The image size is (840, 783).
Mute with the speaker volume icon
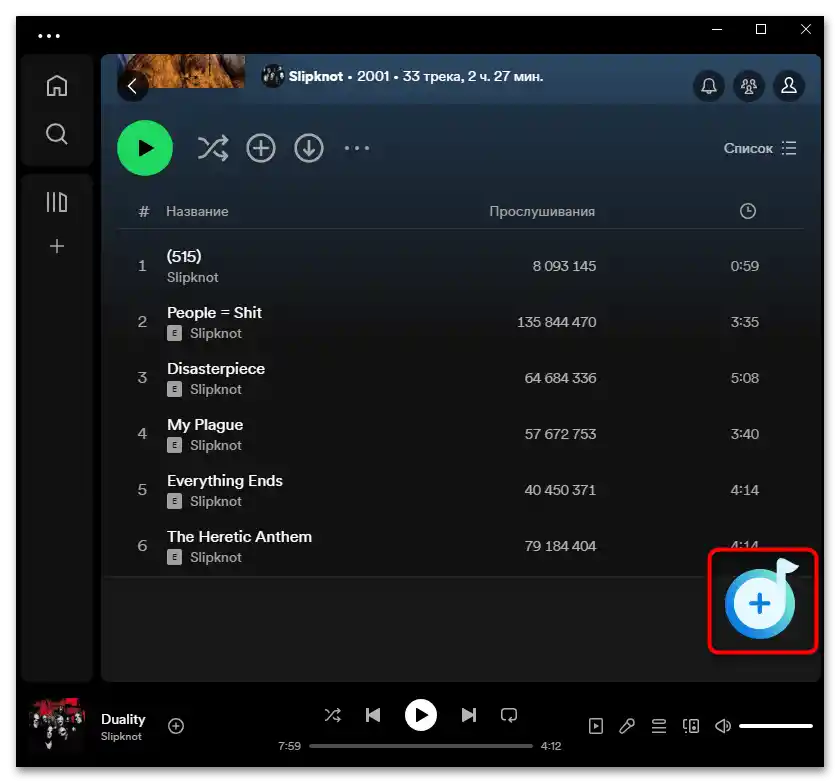pos(723,726)
